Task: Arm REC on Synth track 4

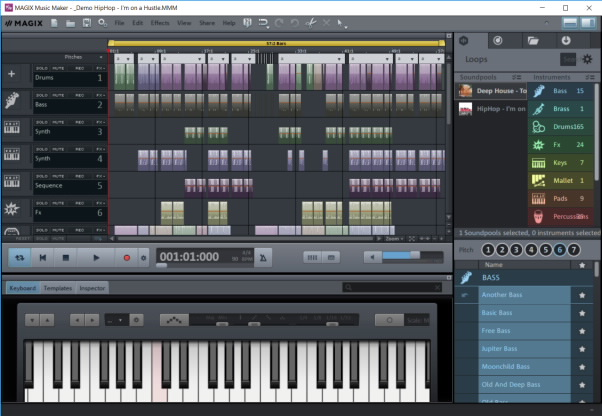Action: tap(79, 149)
